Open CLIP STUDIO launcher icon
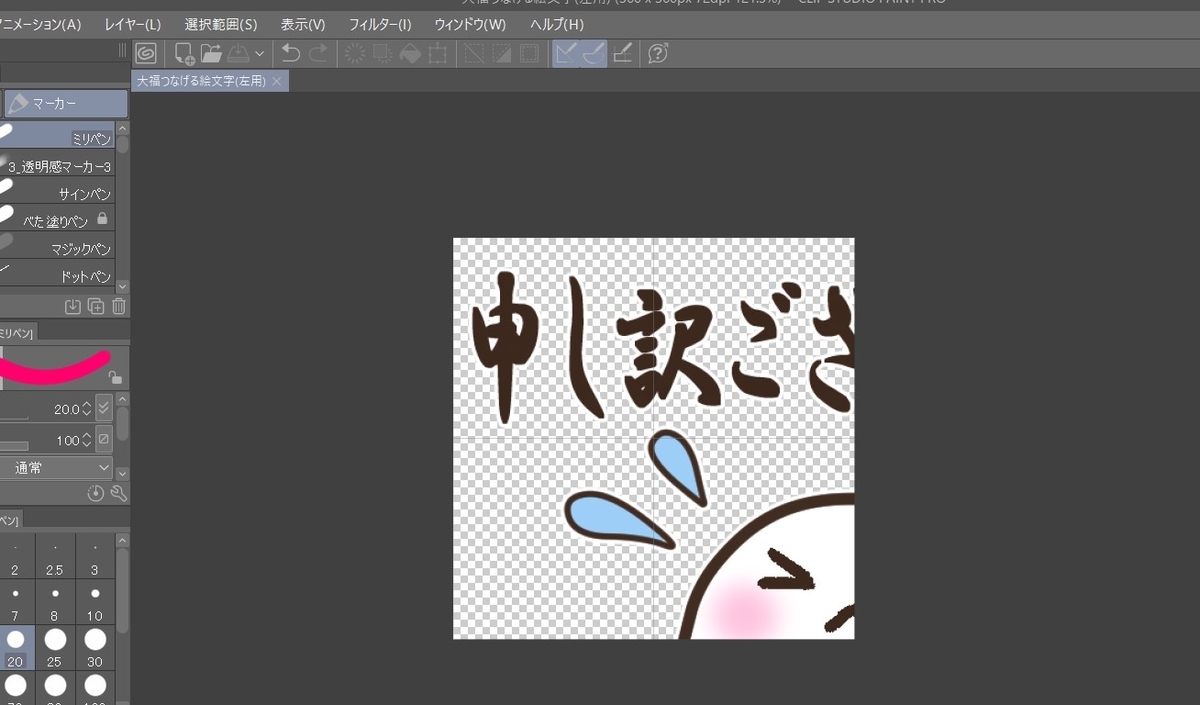Viewport: 1200px width, 705px height. [146, 53]
